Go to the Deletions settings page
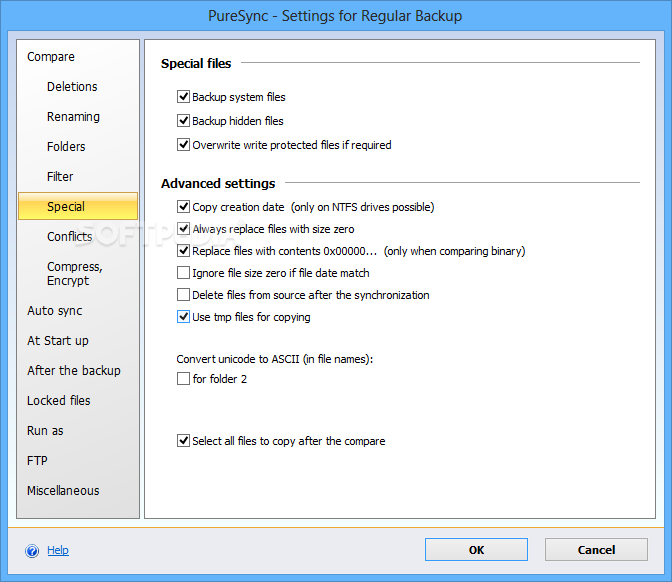This screenshot has width=672, height=582. tap(72, 87)
